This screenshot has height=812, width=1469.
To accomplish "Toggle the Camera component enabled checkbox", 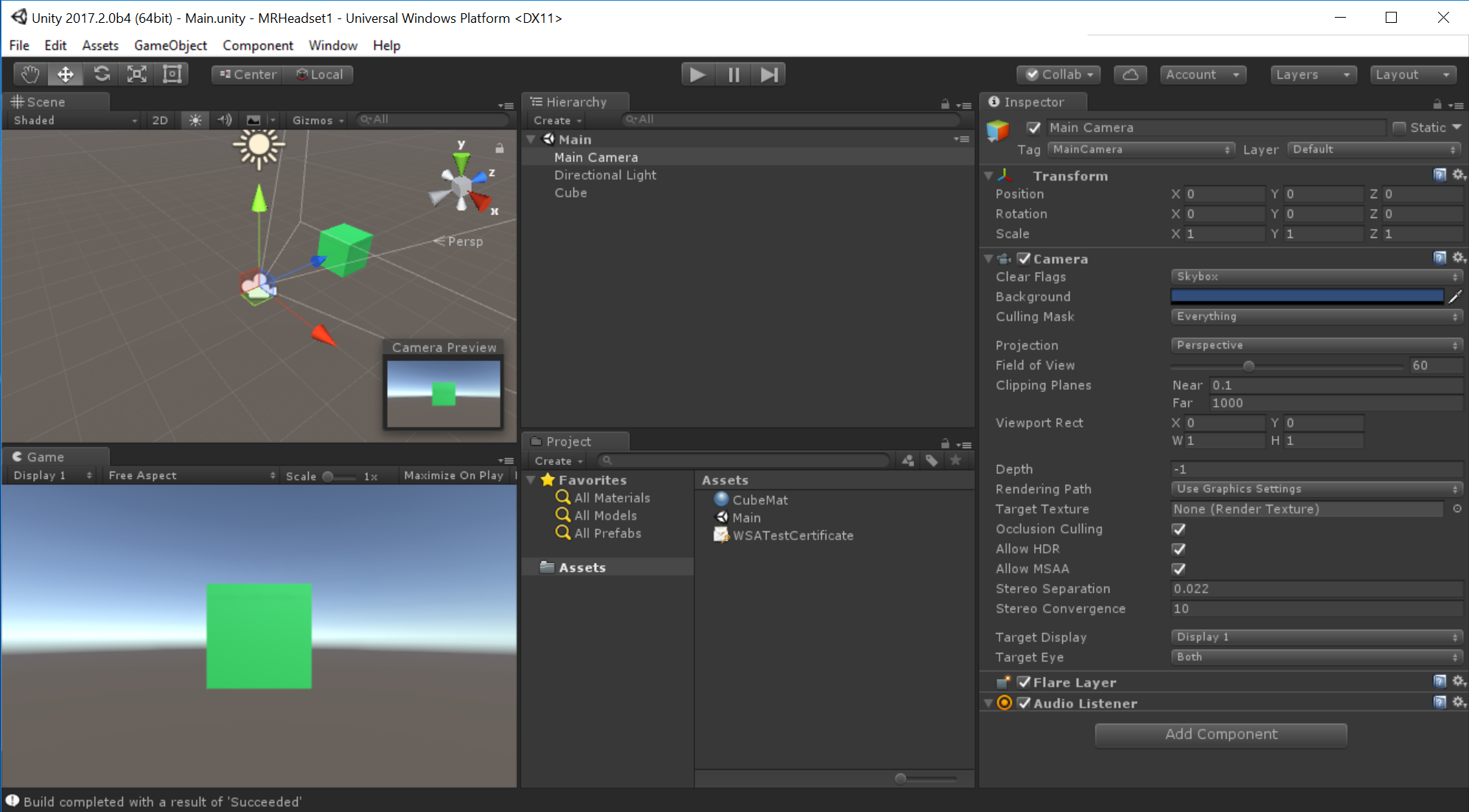I will click(x=1025, y=259).
